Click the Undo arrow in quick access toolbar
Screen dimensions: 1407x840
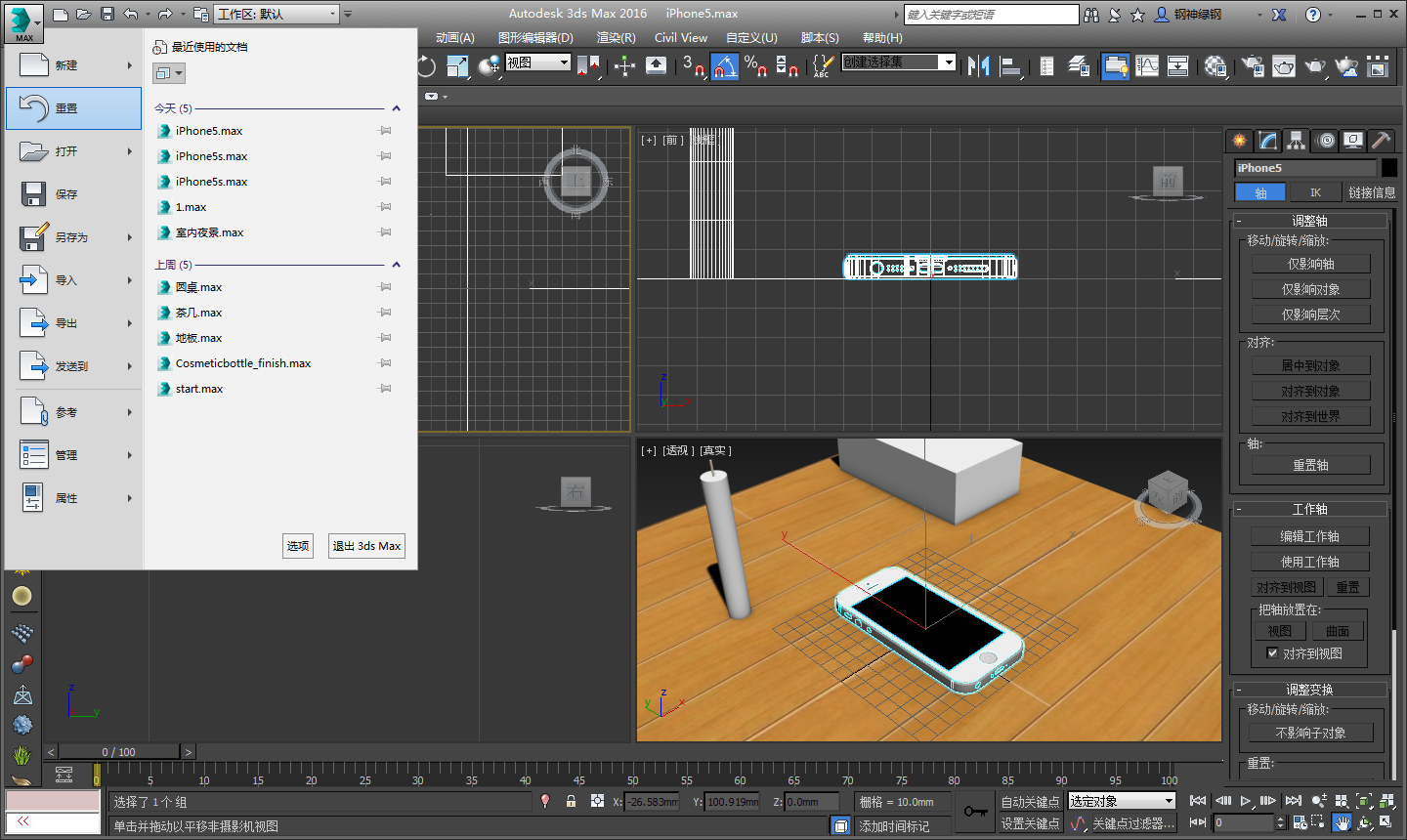pos(131,14)
